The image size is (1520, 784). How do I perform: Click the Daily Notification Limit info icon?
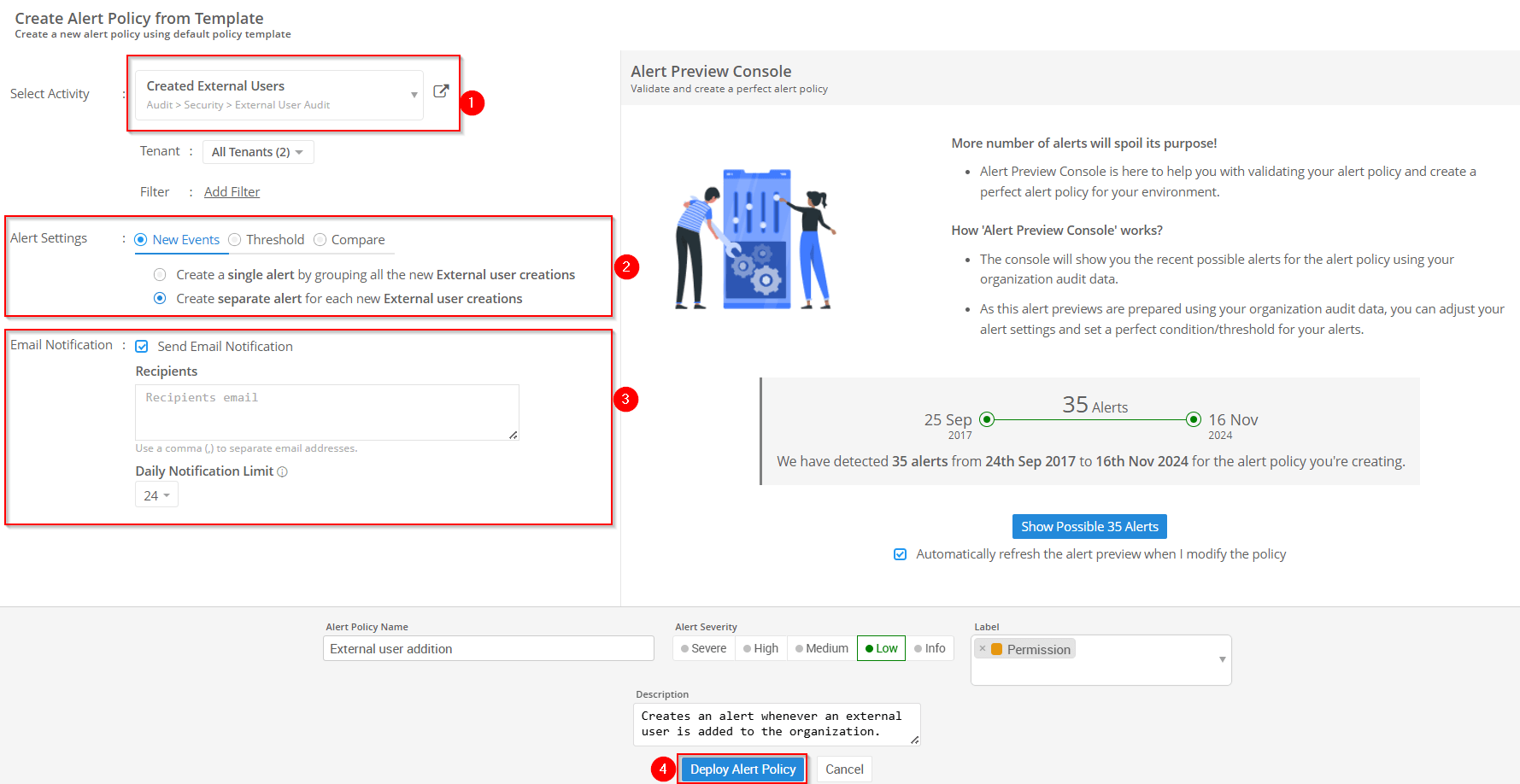tap(283, 471)
